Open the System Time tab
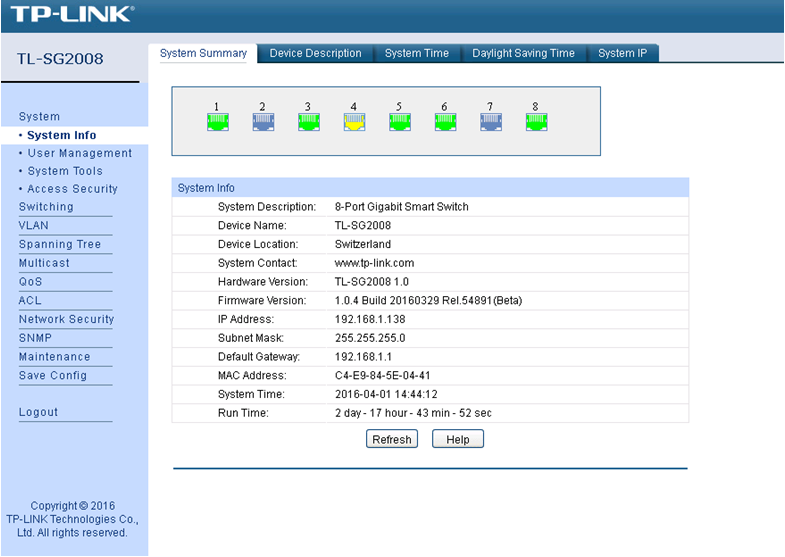The image size is (785, 557). click(x=417, y=53)
